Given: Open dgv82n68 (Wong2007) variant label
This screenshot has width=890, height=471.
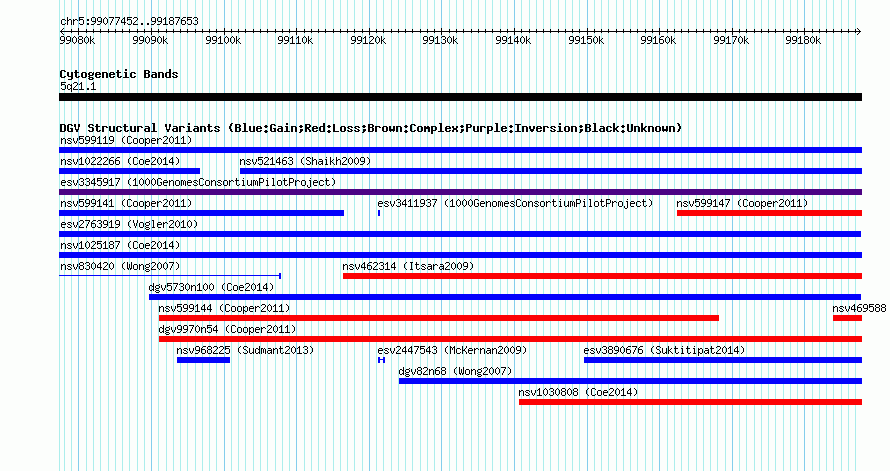Looking at the screenshot, I should tap(455, 371).
